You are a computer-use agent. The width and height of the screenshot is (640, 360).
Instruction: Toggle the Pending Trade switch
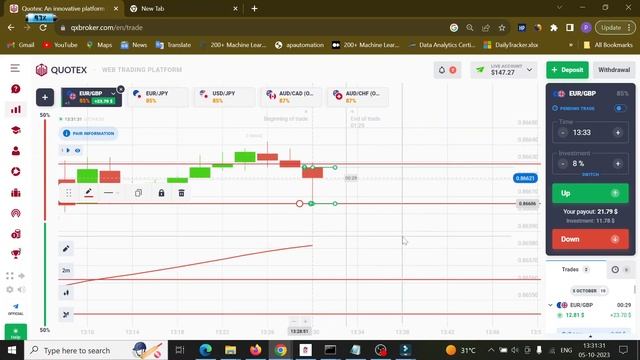pos(620,108)
